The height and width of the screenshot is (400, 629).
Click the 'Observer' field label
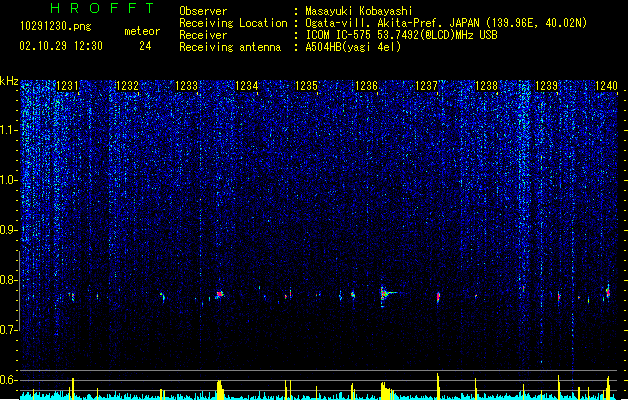[x=203, y=11]
